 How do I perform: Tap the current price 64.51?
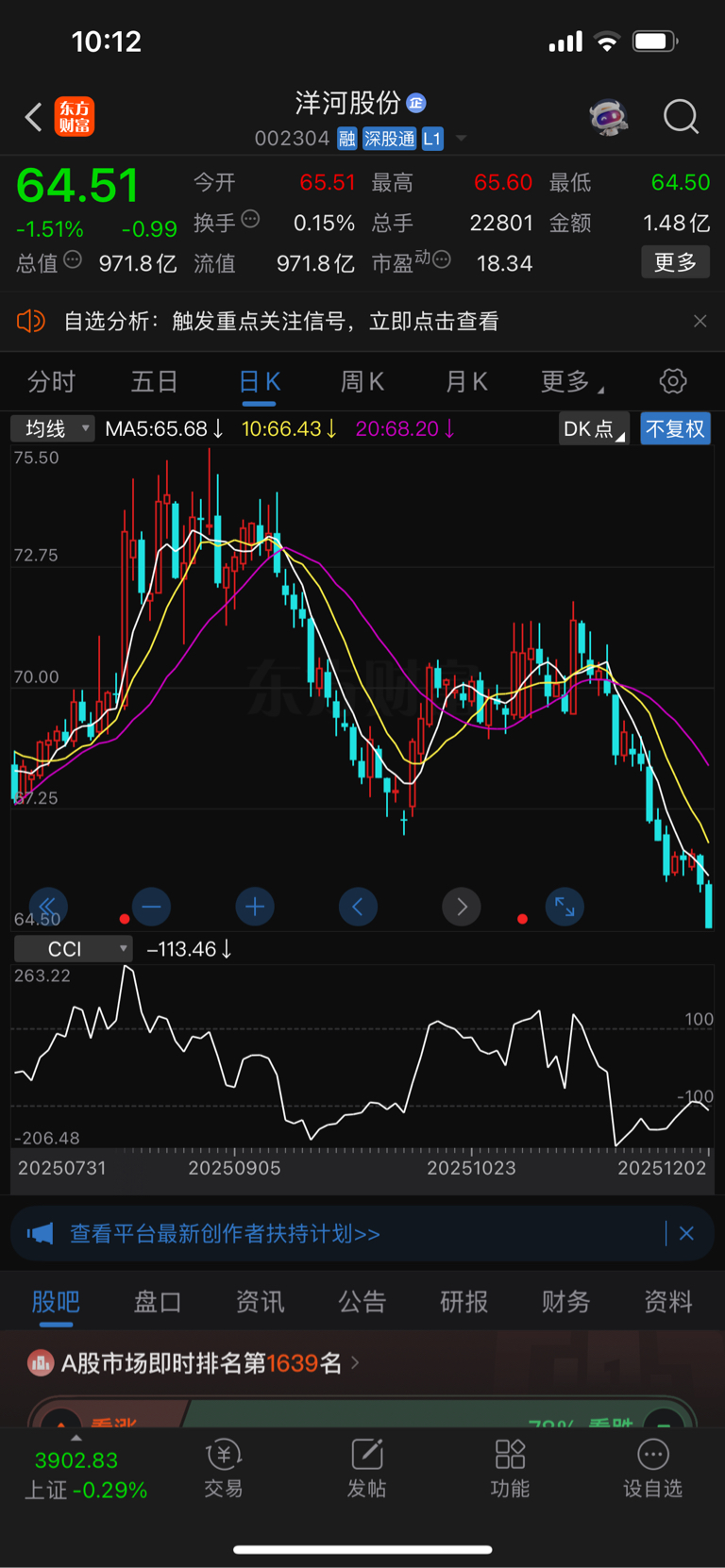click(77, 185)
